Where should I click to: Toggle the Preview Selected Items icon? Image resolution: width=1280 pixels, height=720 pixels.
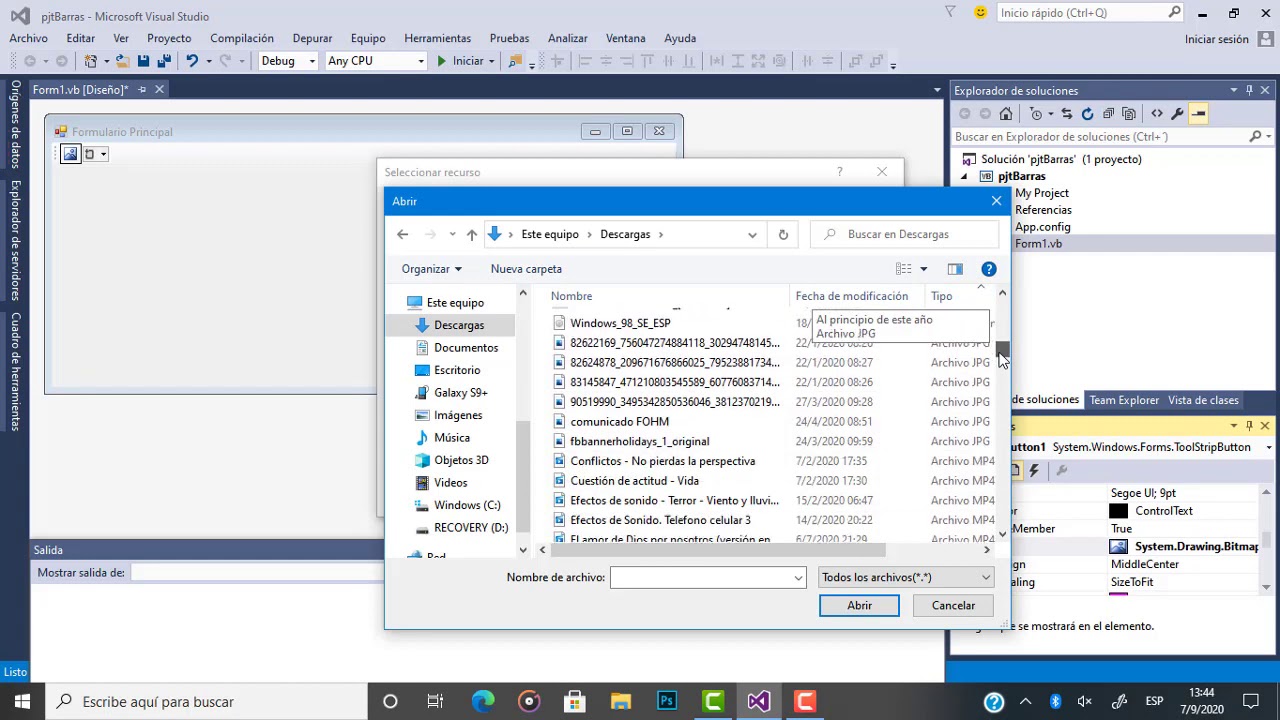pos(1198,114)
